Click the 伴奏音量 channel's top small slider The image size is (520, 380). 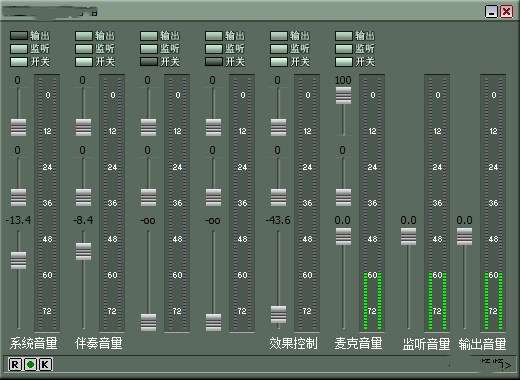(x=83, y=127)
